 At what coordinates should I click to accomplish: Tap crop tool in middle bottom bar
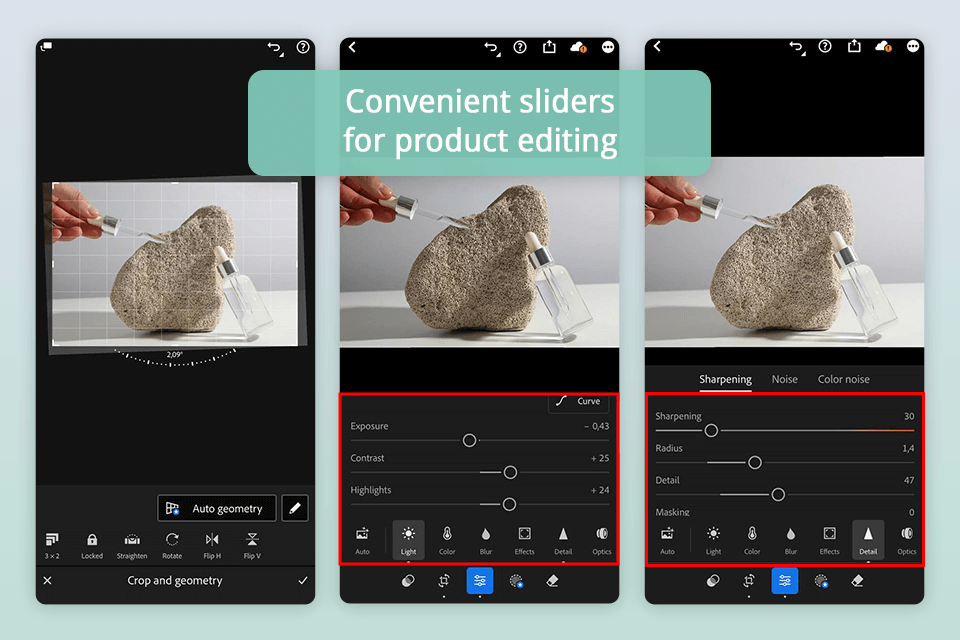pyautogui.click(x=444, y=581)
